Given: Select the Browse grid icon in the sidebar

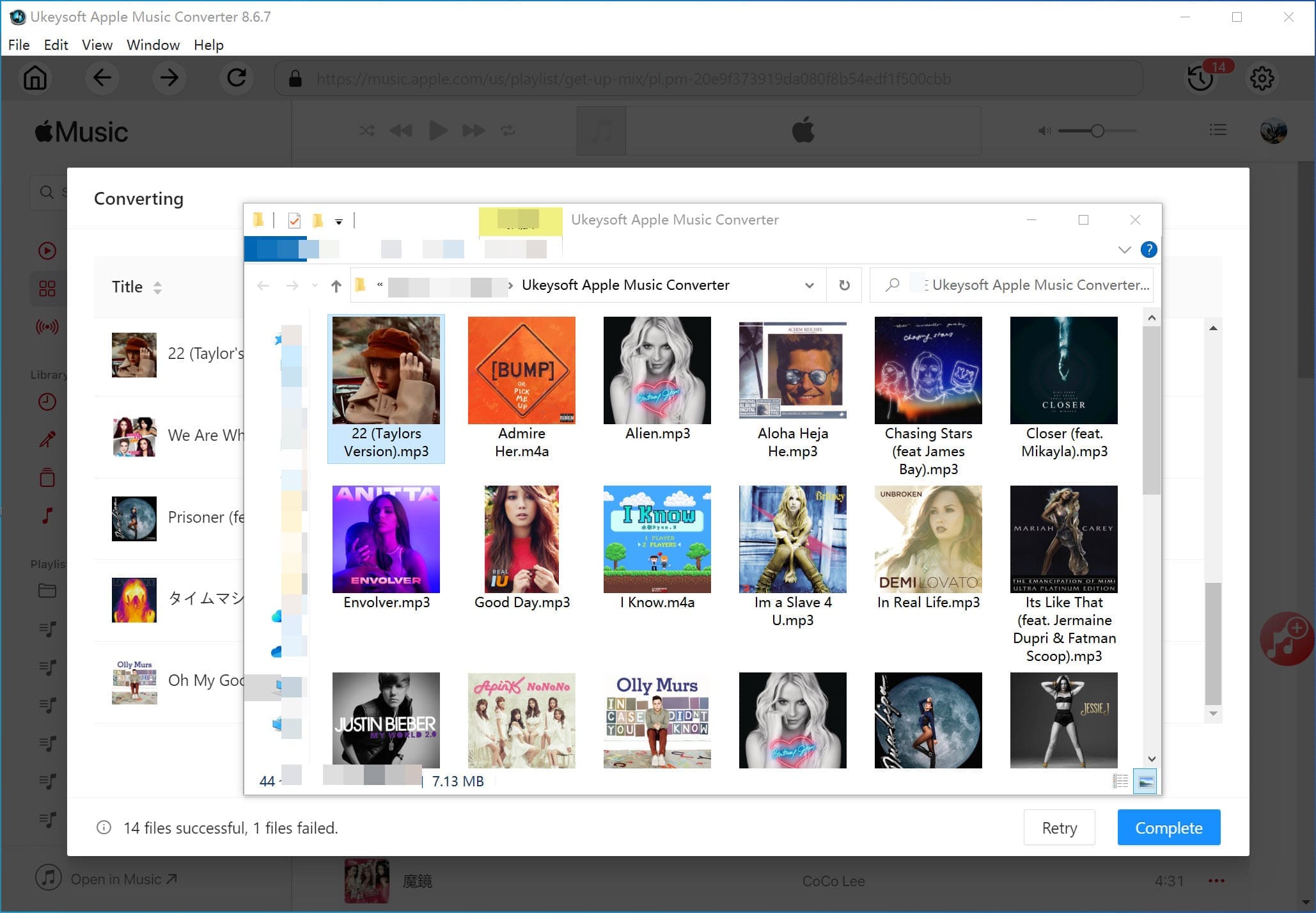Looking at the screenshot, I should click(x=47, y=288).
